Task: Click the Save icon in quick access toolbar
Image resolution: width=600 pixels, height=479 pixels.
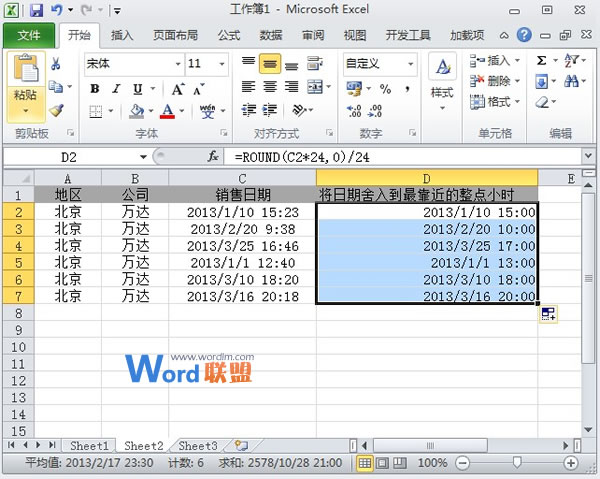Action: [x=36, y=11]
